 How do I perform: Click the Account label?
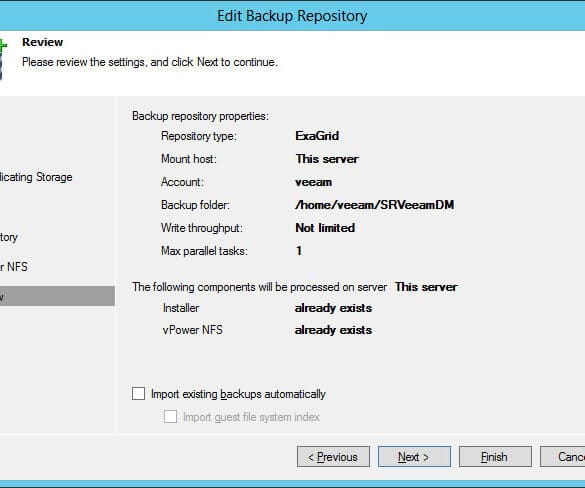pos(182,182)
